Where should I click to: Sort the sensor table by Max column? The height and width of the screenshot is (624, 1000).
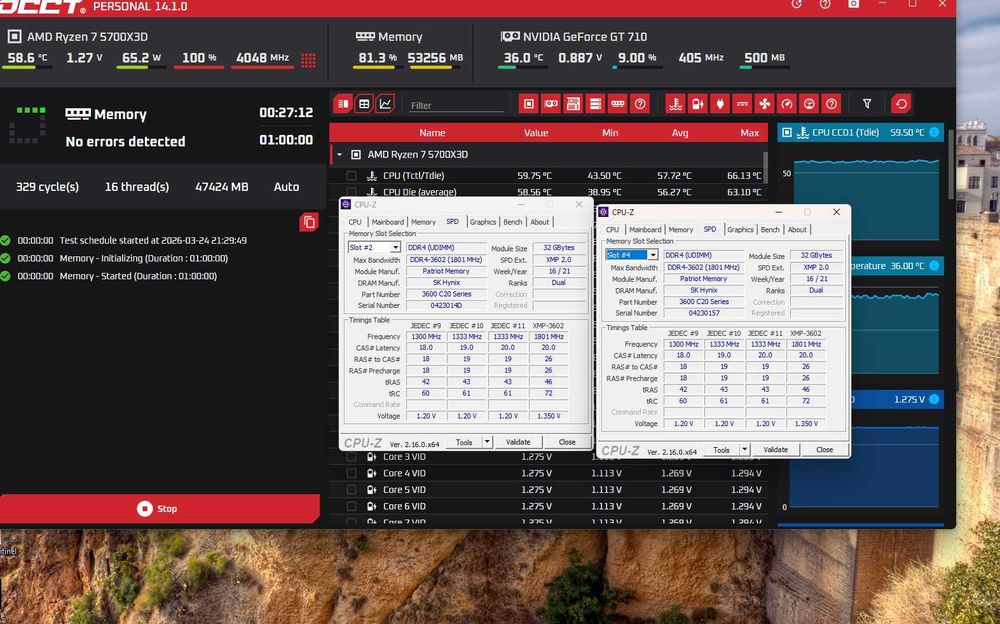[x=749, y=133]
